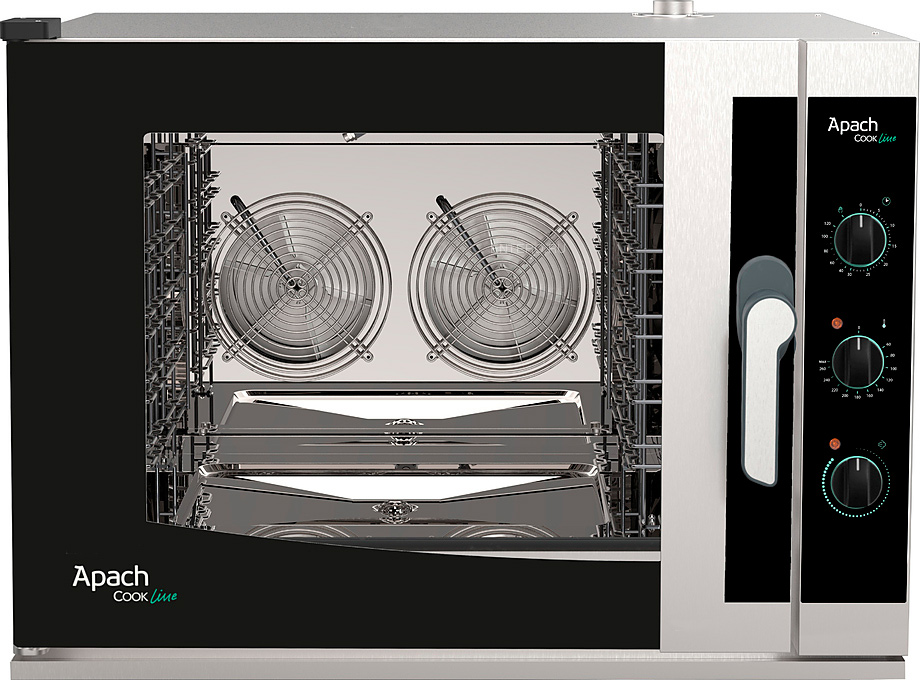Screen dimensions: 920x680
Task: Click the clock icon above timer knob
Action: point(885,202)
